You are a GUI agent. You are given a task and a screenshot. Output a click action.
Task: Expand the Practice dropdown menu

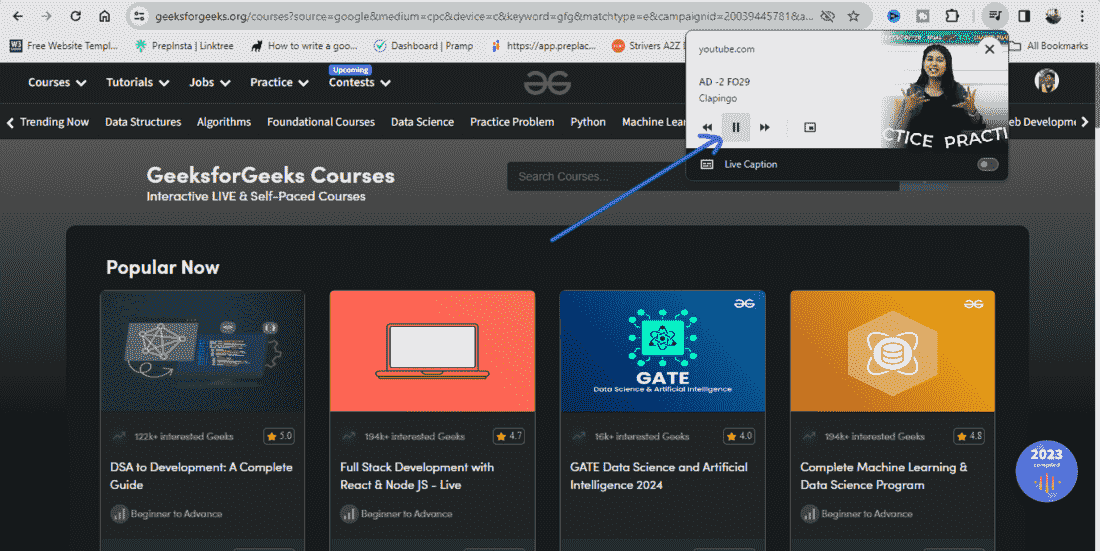[x=279, y=82]
